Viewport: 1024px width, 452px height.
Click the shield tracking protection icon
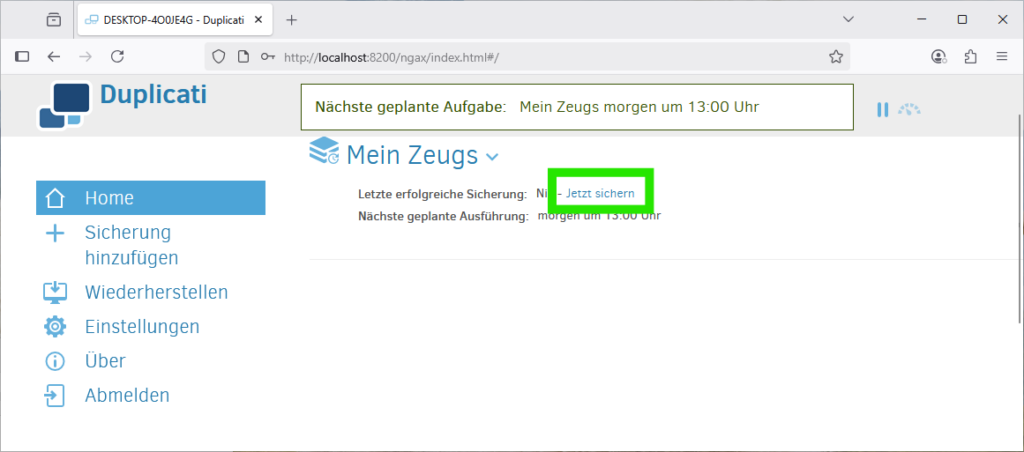219,57
